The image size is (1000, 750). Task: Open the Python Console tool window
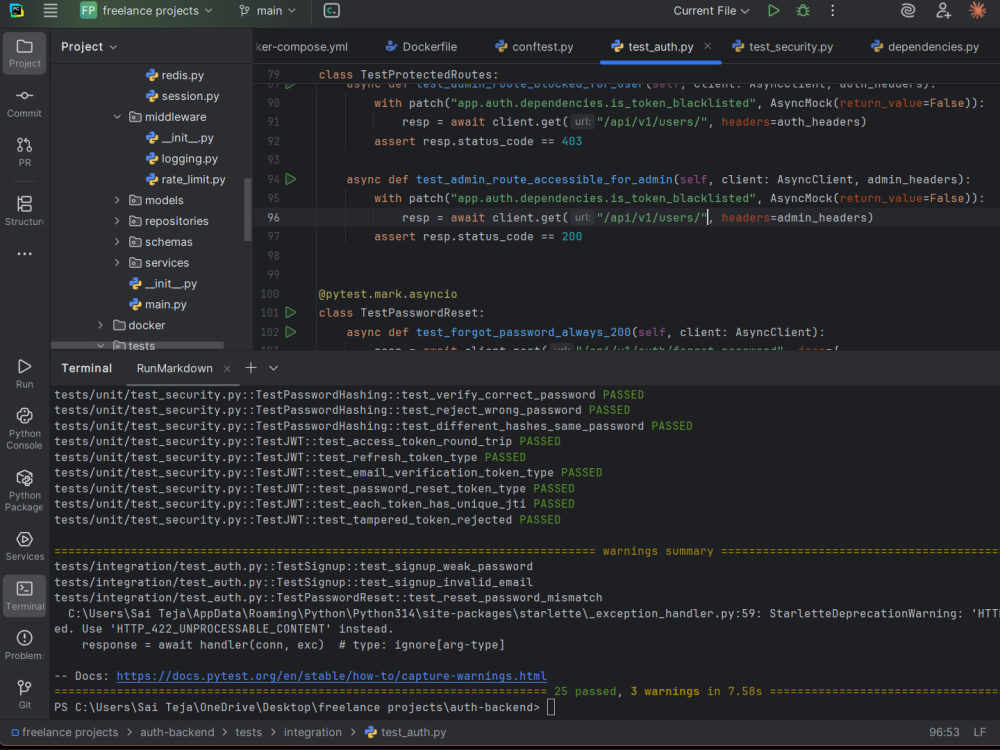tap(24, 429)
